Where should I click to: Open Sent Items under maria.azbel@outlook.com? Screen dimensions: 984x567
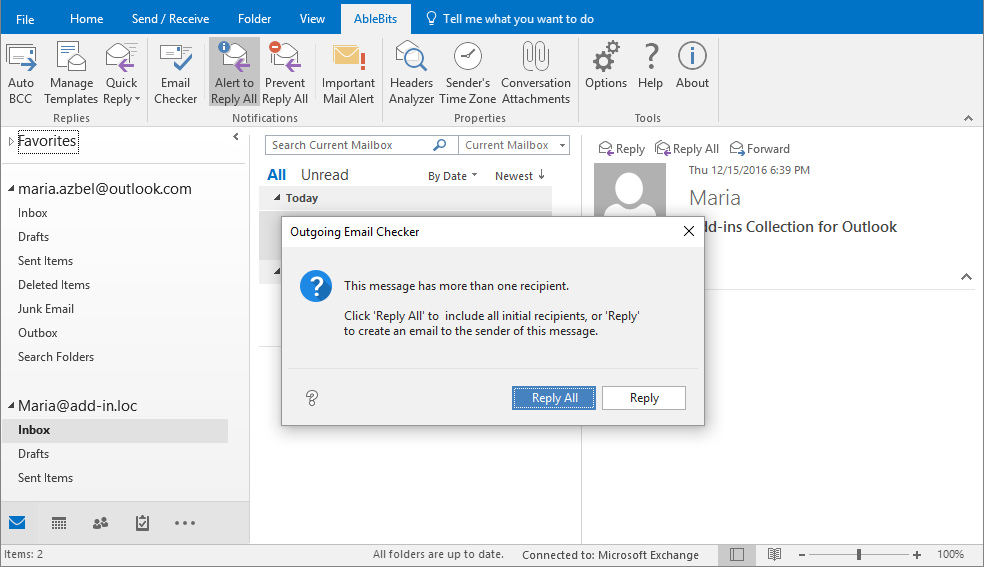click(45, 260)
